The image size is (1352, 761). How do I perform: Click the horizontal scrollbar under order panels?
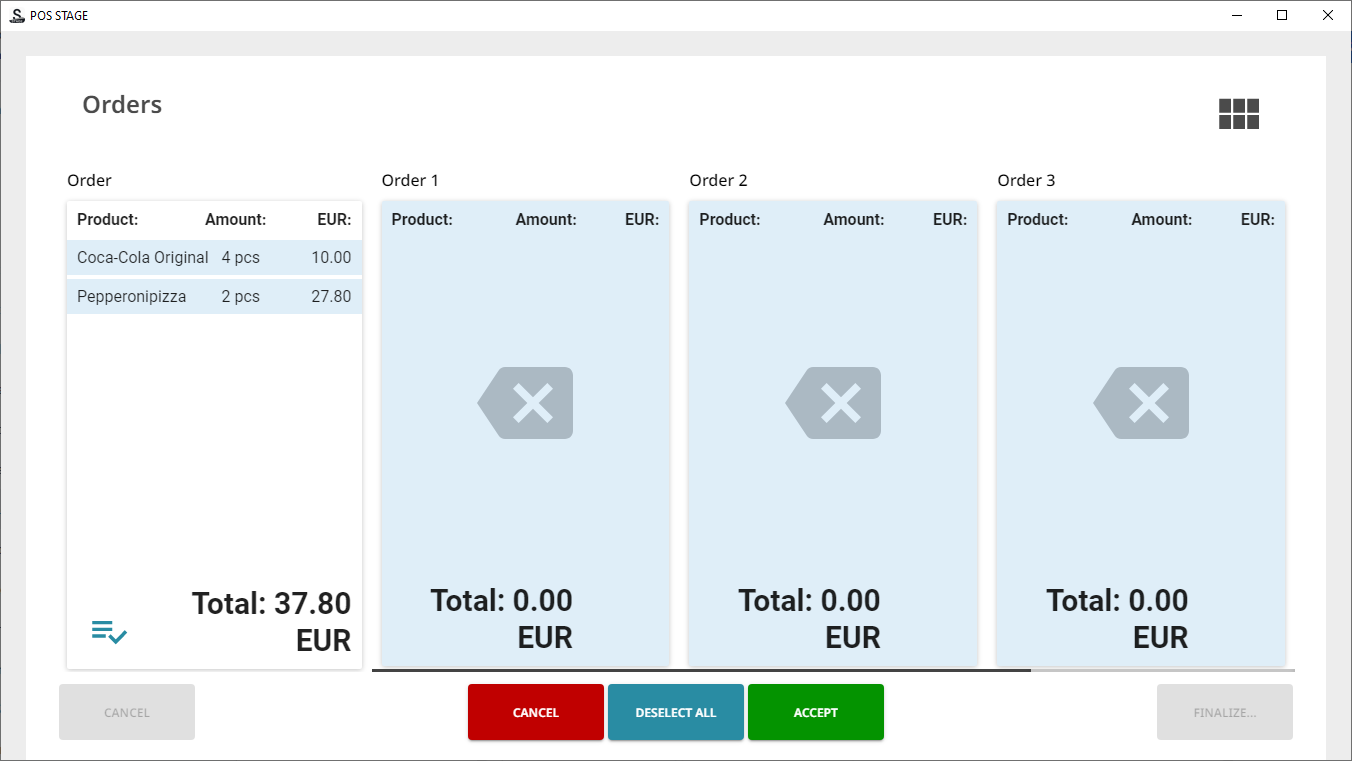click(x=700, y=670)
